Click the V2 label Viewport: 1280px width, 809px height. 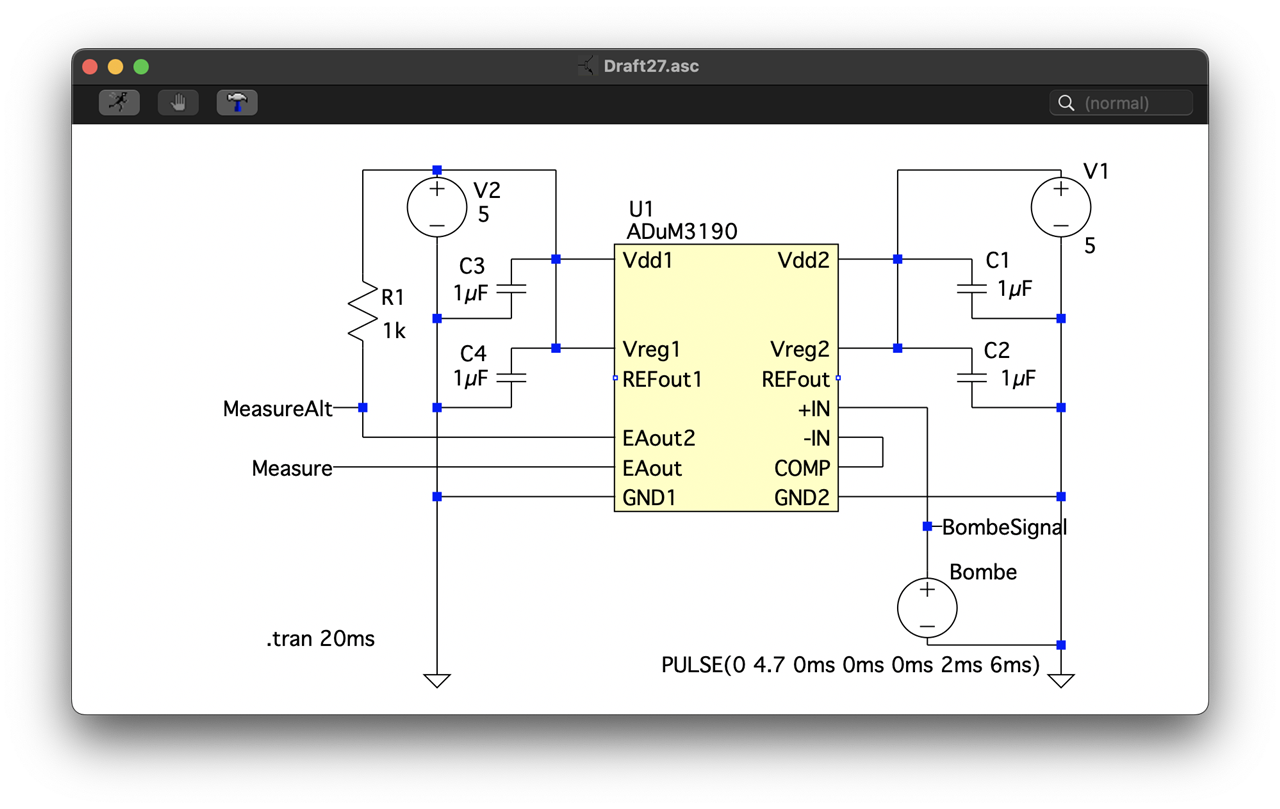click(x=487, y=190)
